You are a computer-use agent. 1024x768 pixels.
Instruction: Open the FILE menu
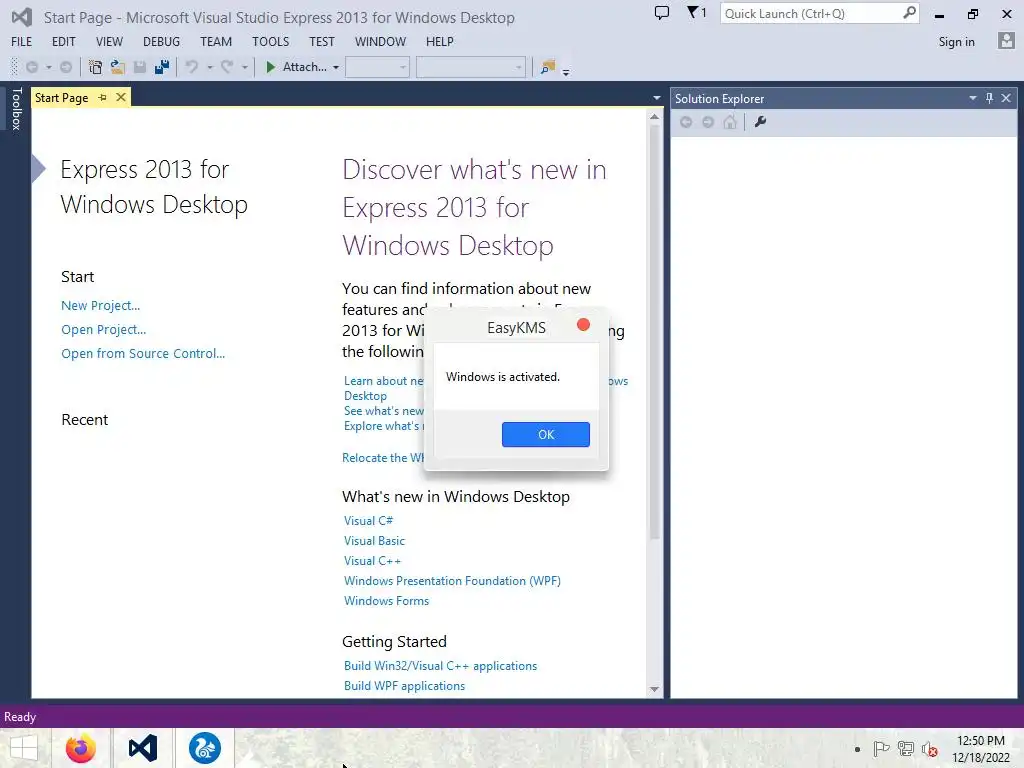pyautogui.click(x=22, y=41)
